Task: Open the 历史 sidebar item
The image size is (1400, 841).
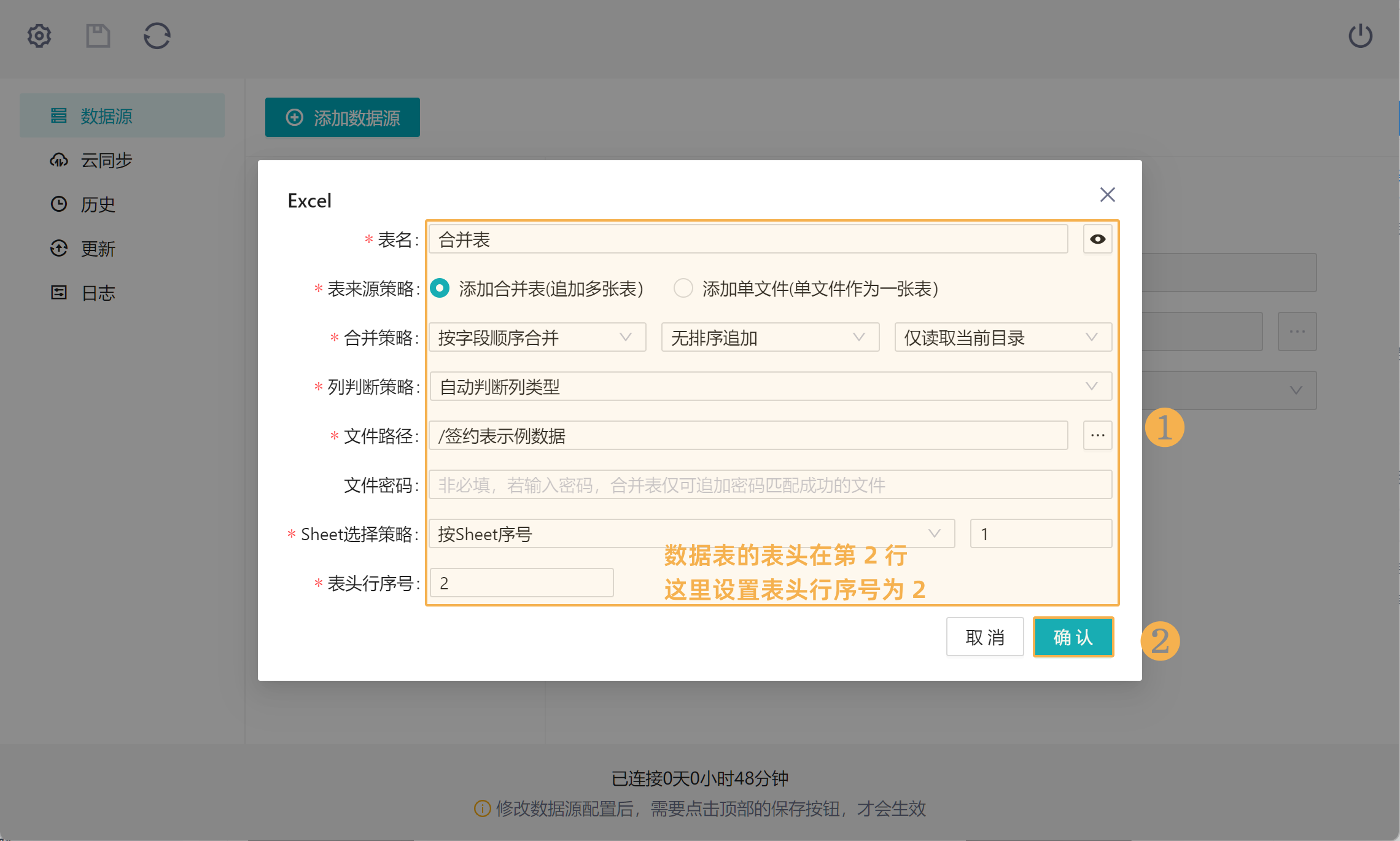Action: tap(98, 204)
